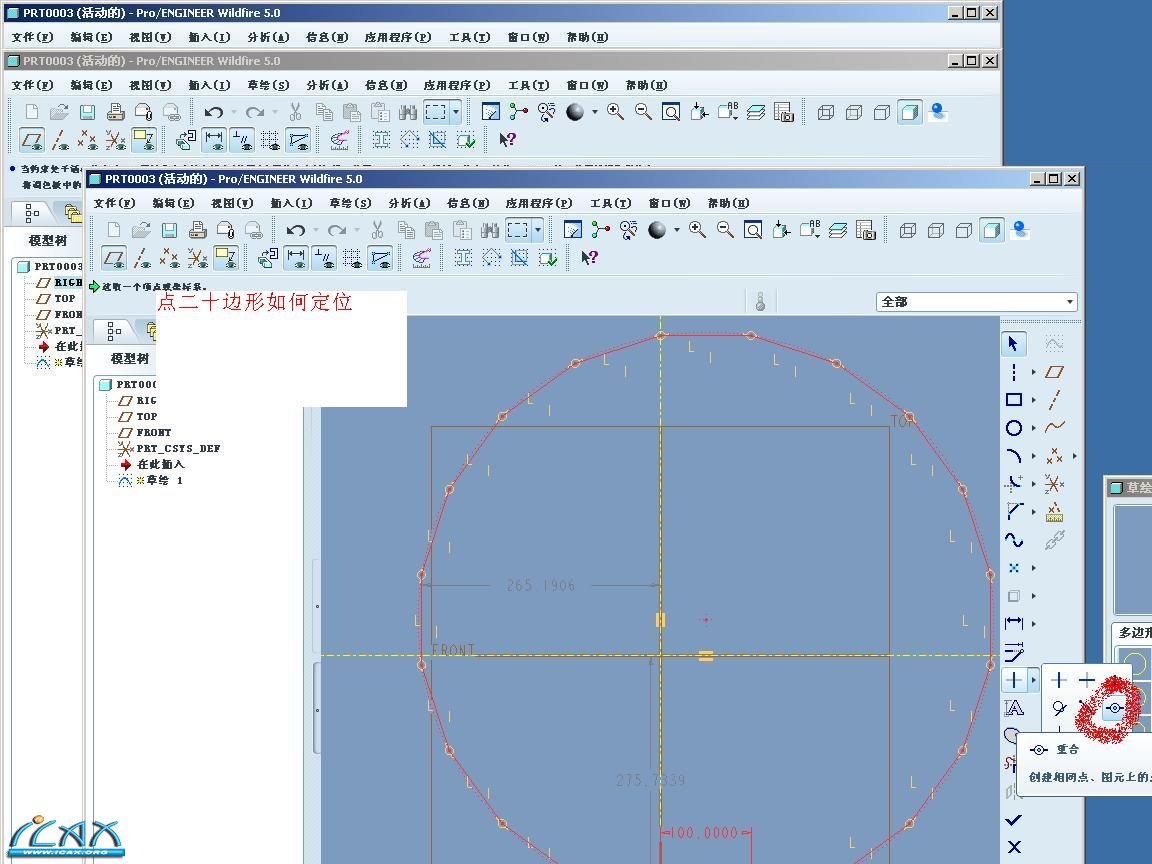Click the coincident constraint icon

(1115, 708)
